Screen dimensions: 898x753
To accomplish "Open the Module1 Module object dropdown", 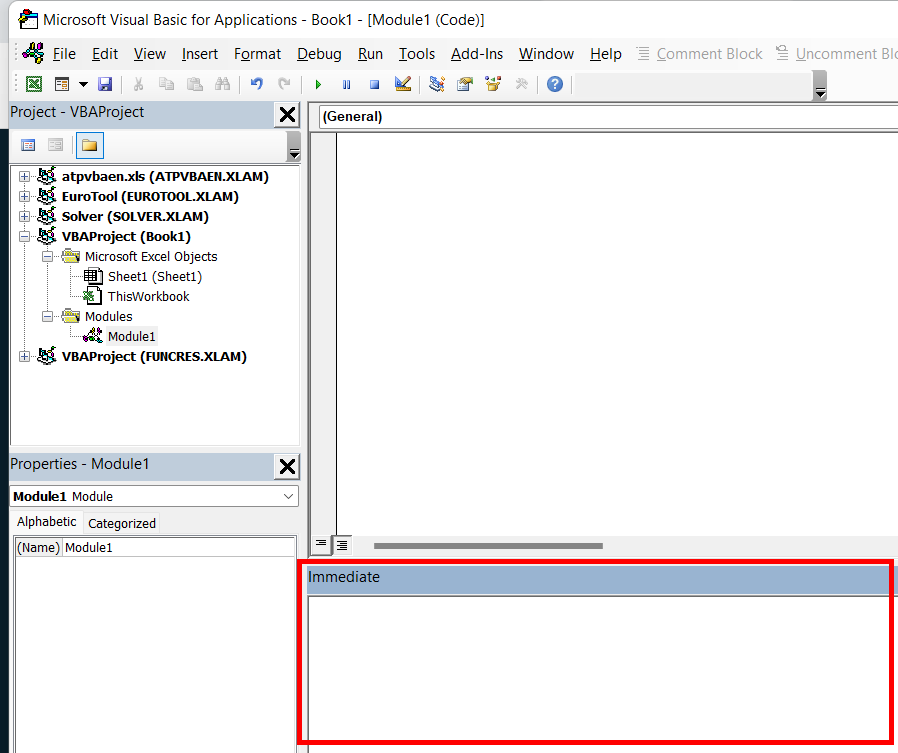I will pos(289,496).
